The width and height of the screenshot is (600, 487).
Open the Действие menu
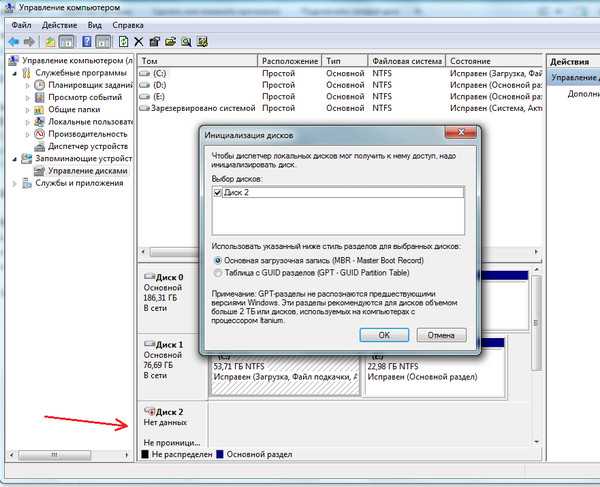tap(59, 25)
